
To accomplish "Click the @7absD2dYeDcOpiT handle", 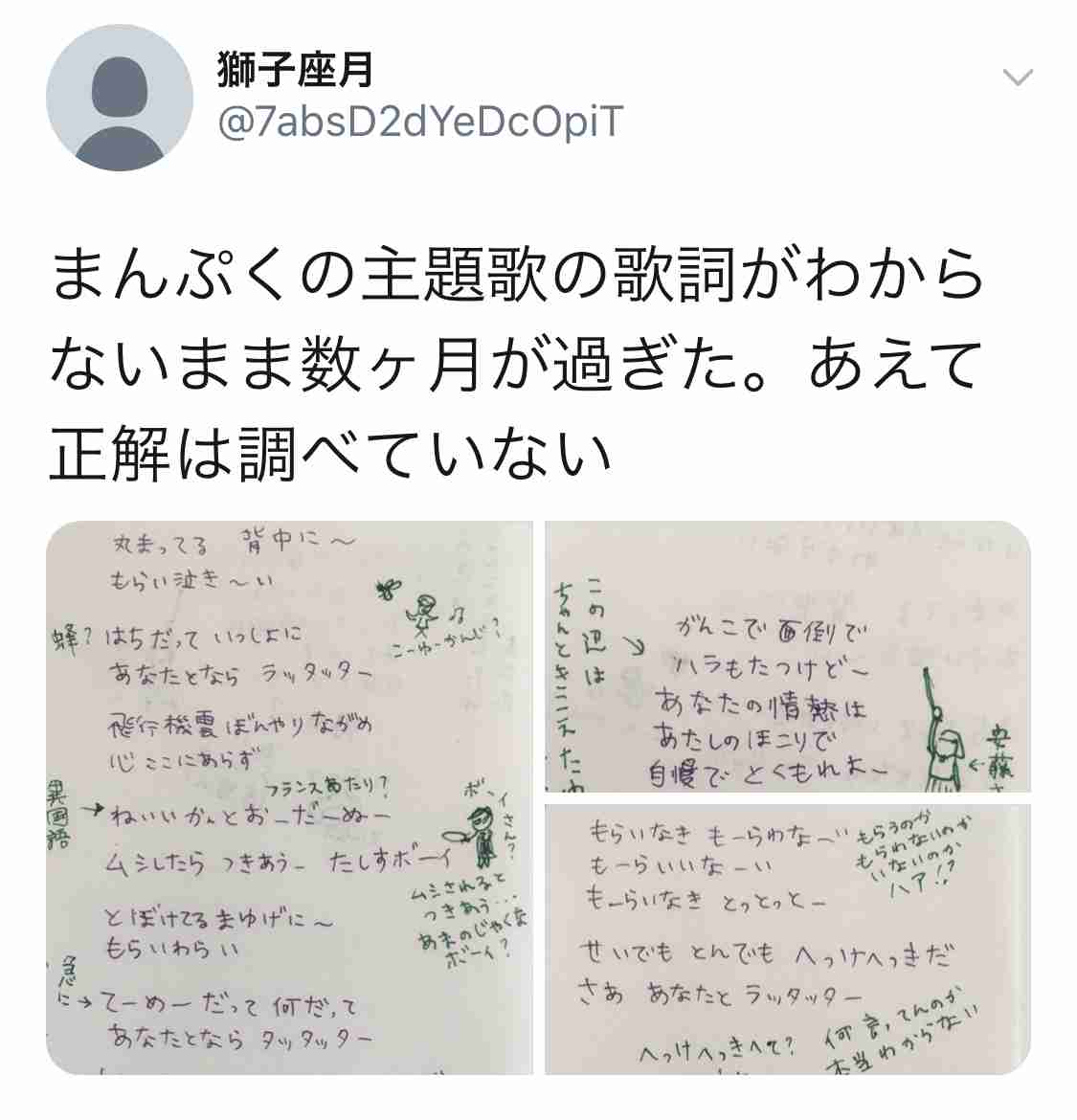I will click(420, 122).
